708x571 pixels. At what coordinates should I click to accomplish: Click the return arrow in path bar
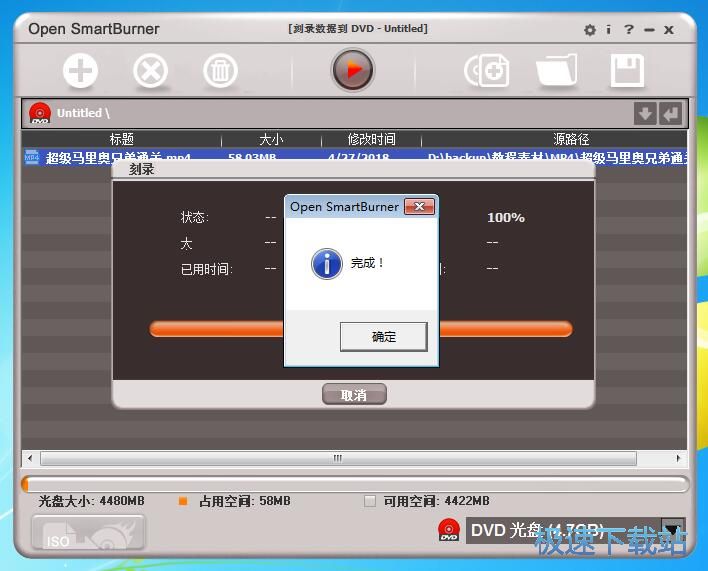(670, 113)
